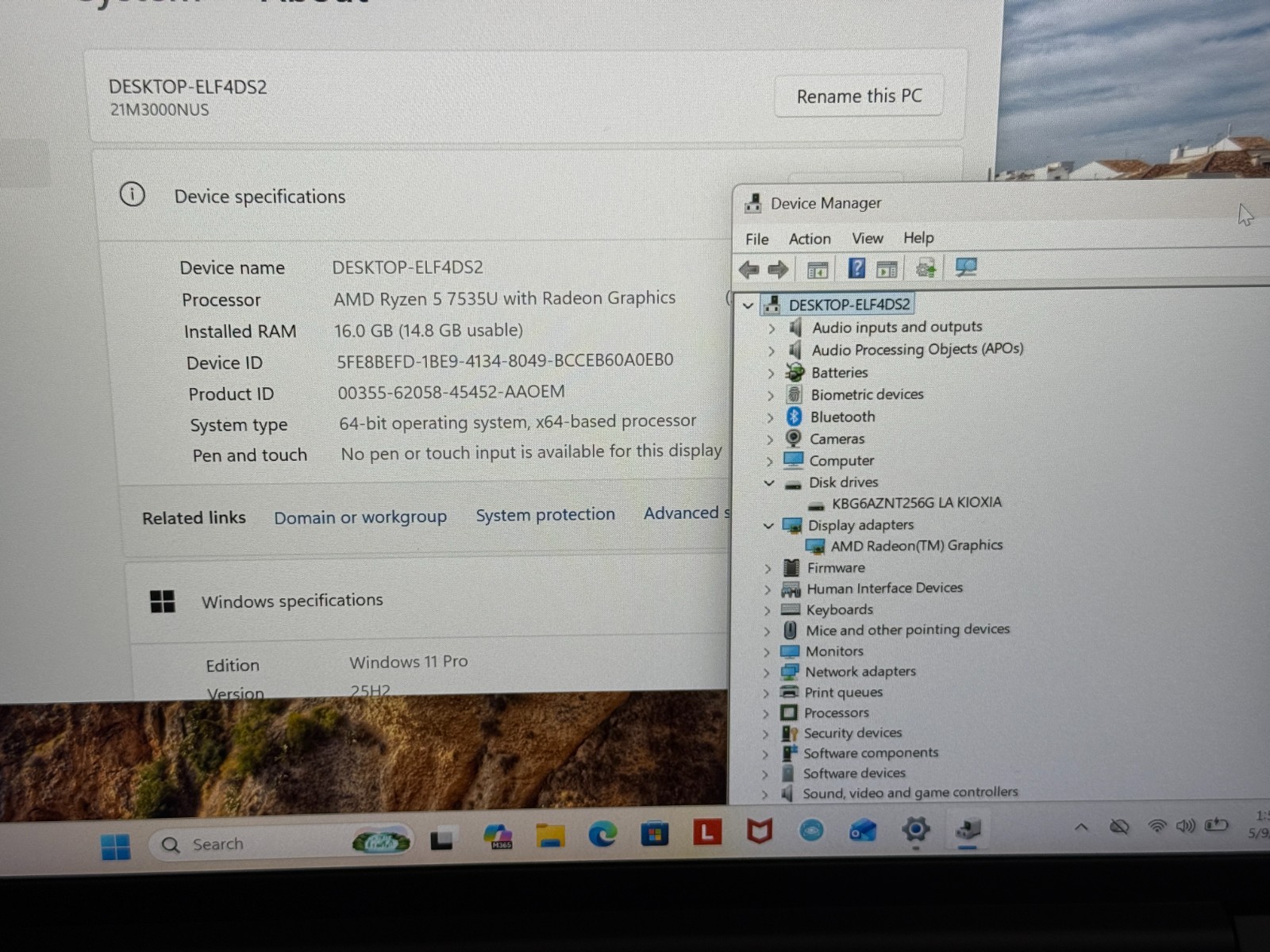Viewport: 1270px width, 952px height.
Task: Open the Advanced system settings link
Action: pos(686,513)
